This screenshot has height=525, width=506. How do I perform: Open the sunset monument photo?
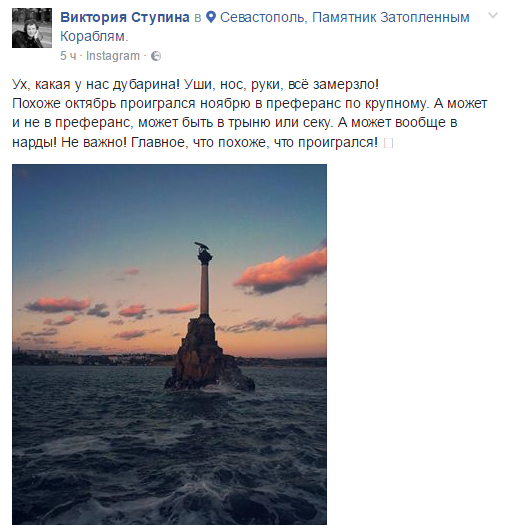click(x=169, y=344)
